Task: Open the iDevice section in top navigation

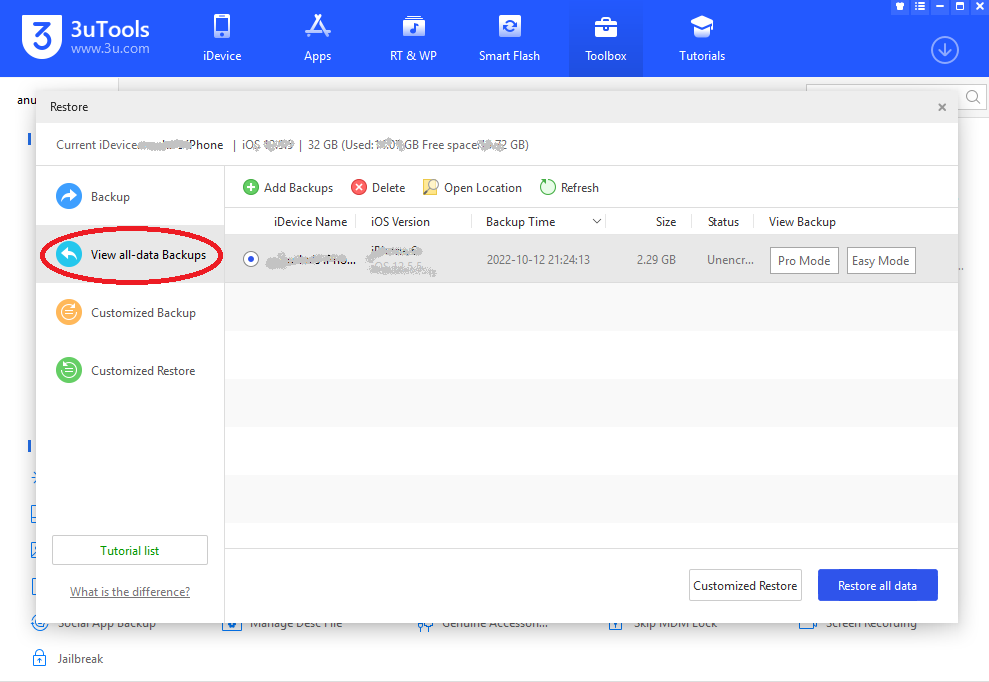Action: [222, 38]
